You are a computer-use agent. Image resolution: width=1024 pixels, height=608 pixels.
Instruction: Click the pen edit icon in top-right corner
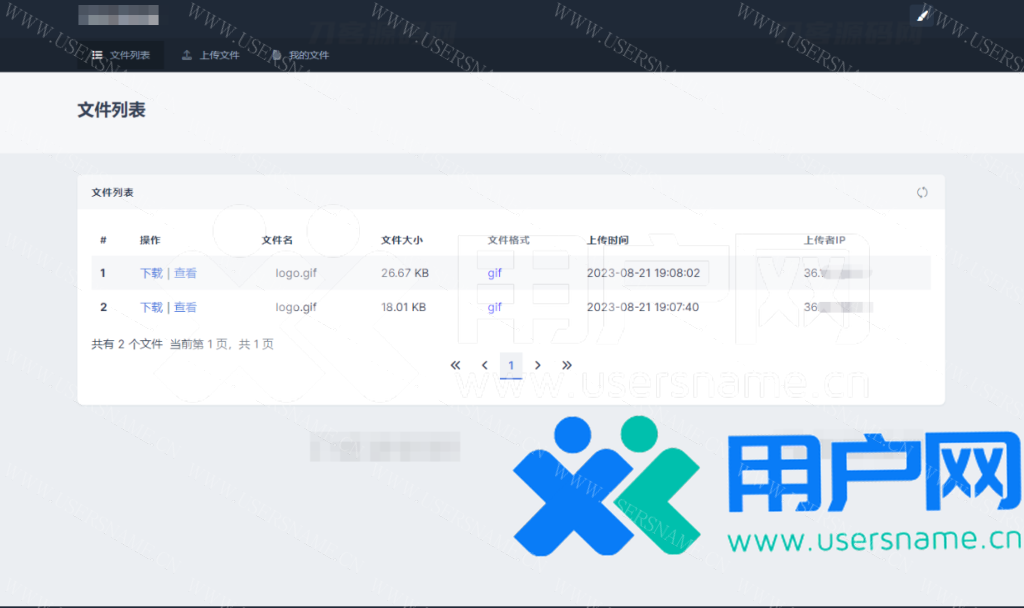click(x=923, y=14)
